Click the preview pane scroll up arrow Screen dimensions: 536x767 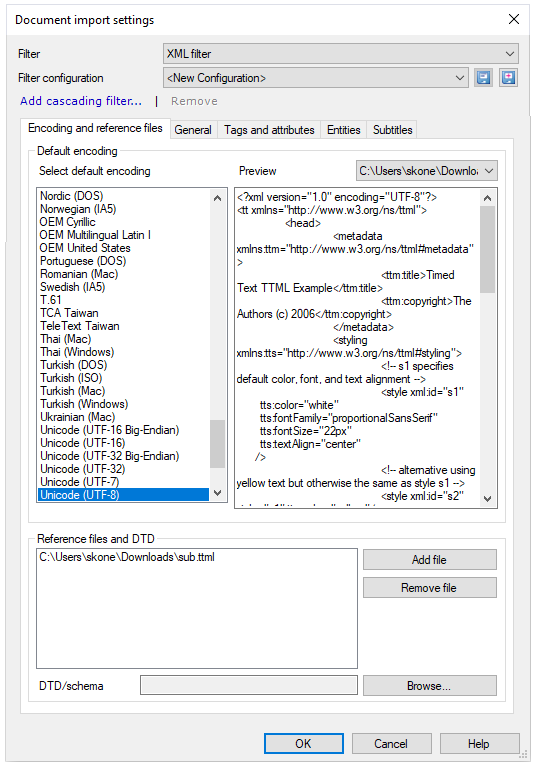point(487,198)
